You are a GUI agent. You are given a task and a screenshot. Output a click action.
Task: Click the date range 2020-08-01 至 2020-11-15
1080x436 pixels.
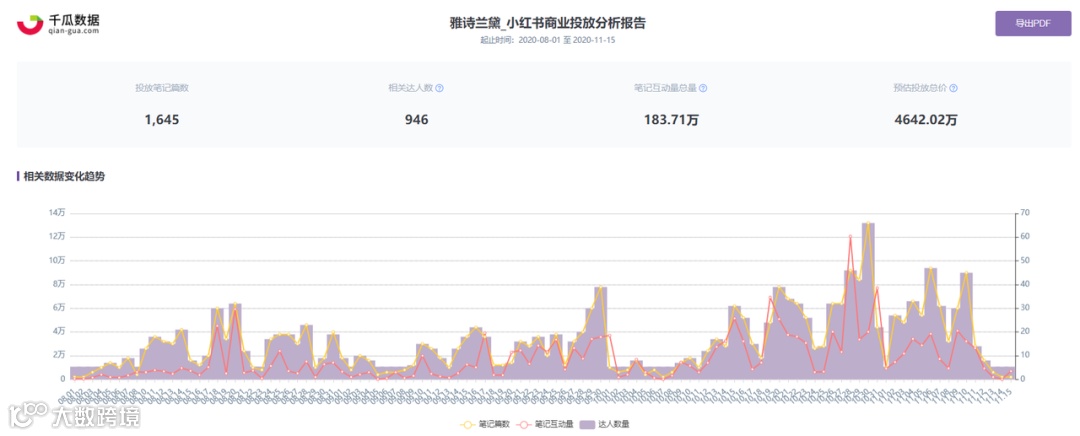(x=565, y=40)
